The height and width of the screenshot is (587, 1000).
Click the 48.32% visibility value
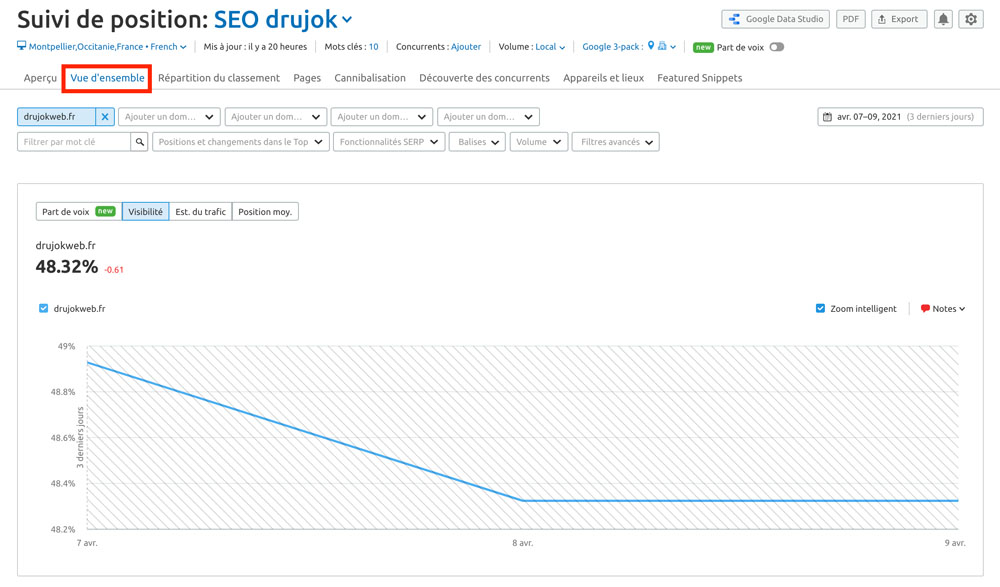click(67, 267)
